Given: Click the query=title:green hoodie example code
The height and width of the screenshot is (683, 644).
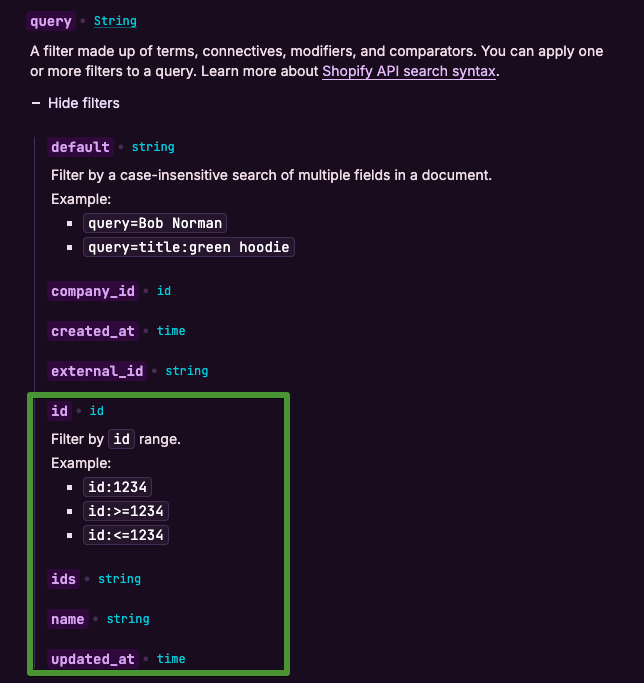Looking at the screenshot, I should click(x=189, y=247).
